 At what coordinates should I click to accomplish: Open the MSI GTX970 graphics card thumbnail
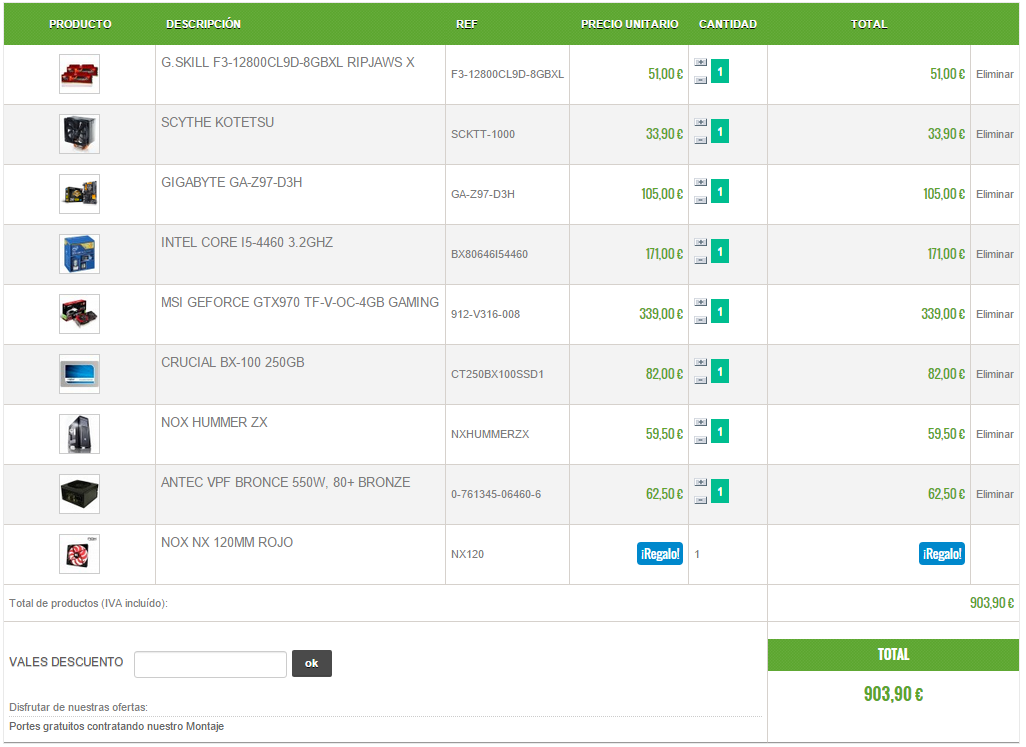click(x=79, y=314)
